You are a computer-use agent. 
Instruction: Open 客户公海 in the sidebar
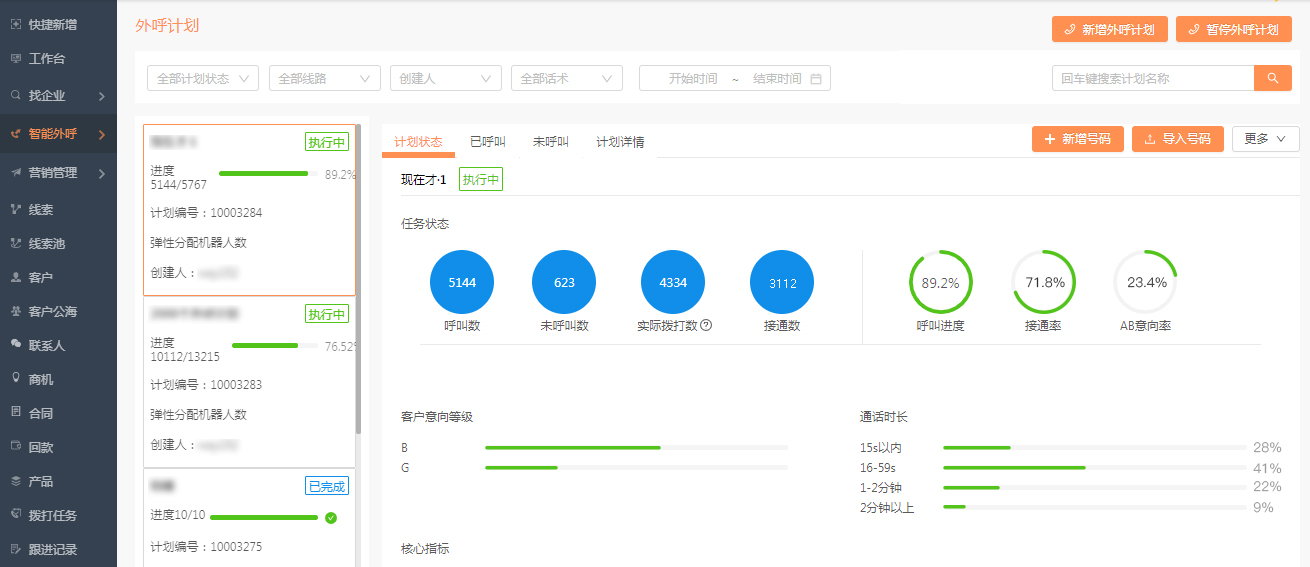[53, 311]
